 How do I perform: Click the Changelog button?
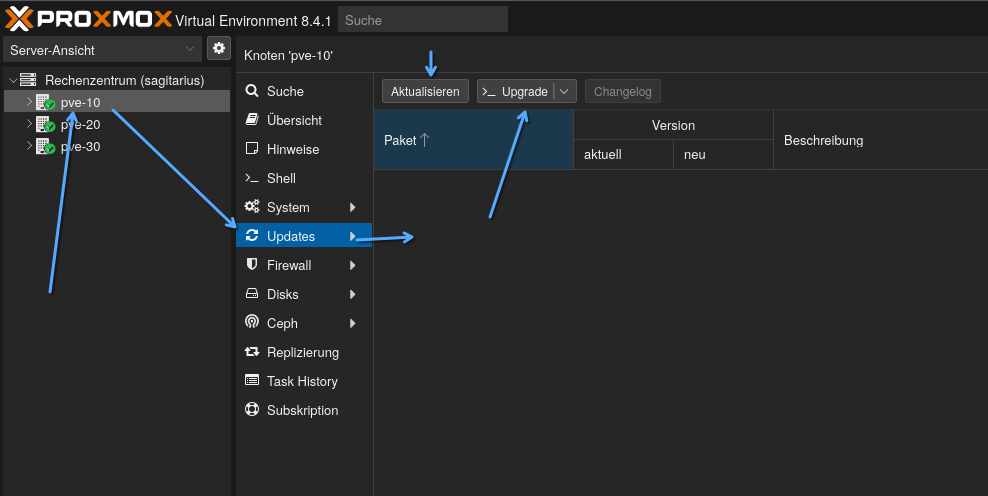[623, 91]
